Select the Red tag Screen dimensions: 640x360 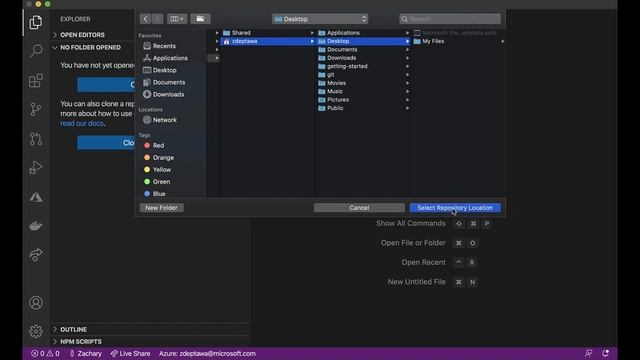coord(154,145)
